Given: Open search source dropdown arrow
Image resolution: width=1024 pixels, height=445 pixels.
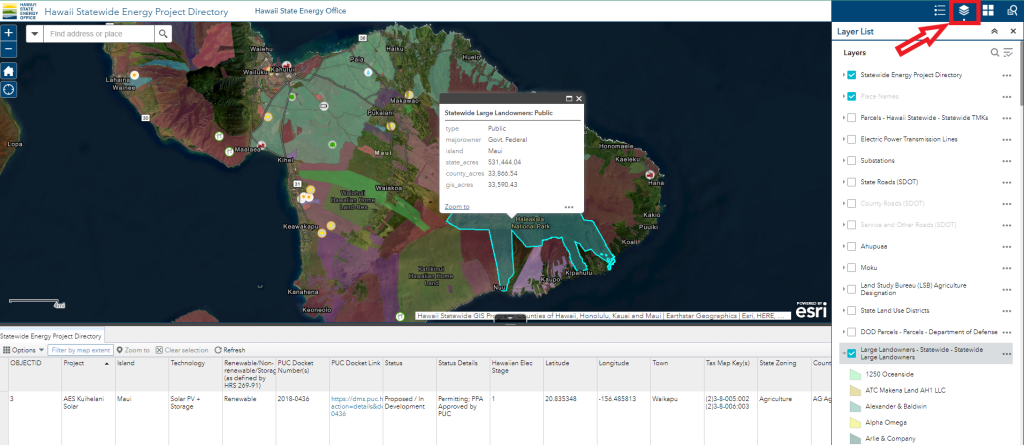Looking at the screenshot, I should coord(35,33).
